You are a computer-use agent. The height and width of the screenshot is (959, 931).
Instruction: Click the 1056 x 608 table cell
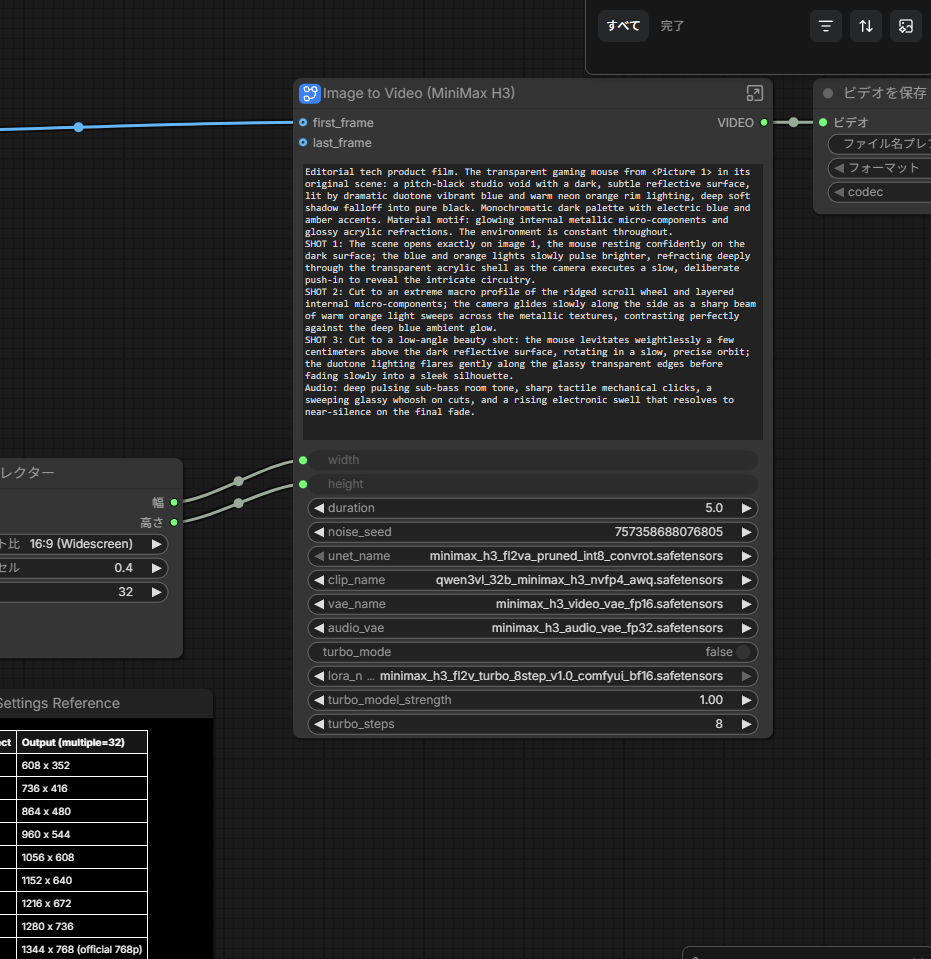82,857
